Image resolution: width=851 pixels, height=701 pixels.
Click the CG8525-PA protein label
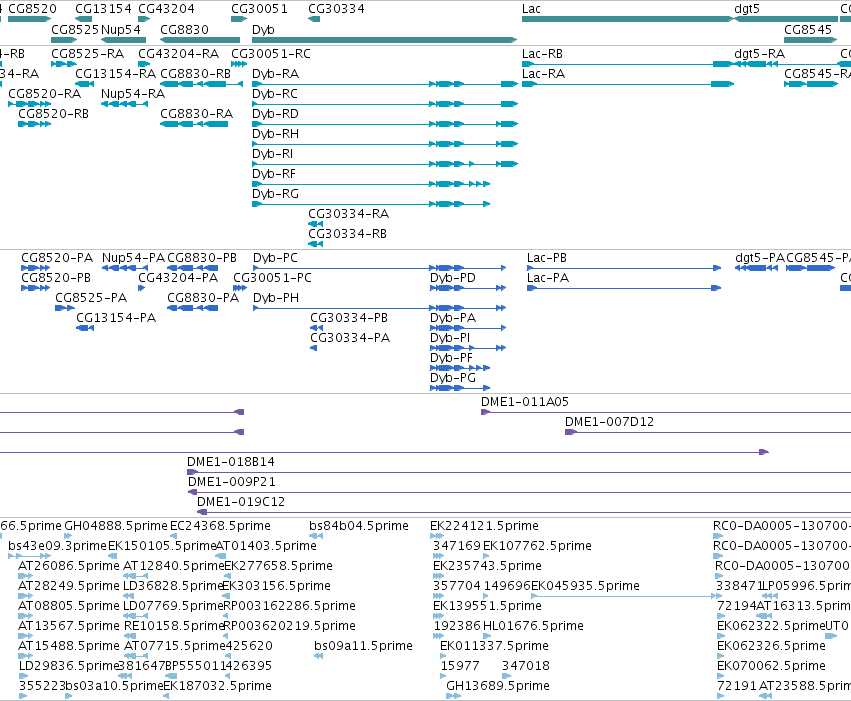91,298
